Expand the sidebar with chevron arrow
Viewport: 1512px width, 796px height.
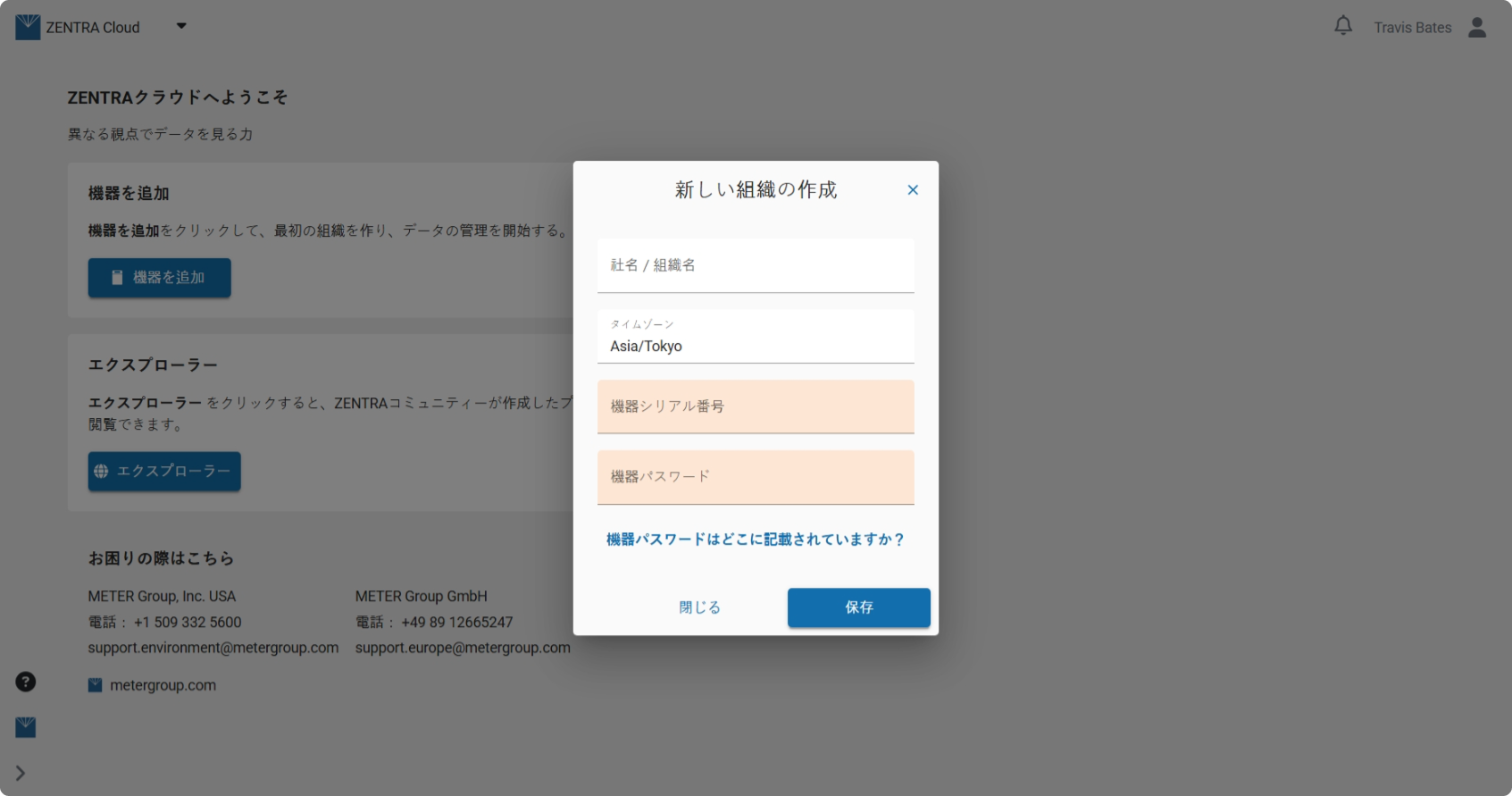click(x=21, y=773)
